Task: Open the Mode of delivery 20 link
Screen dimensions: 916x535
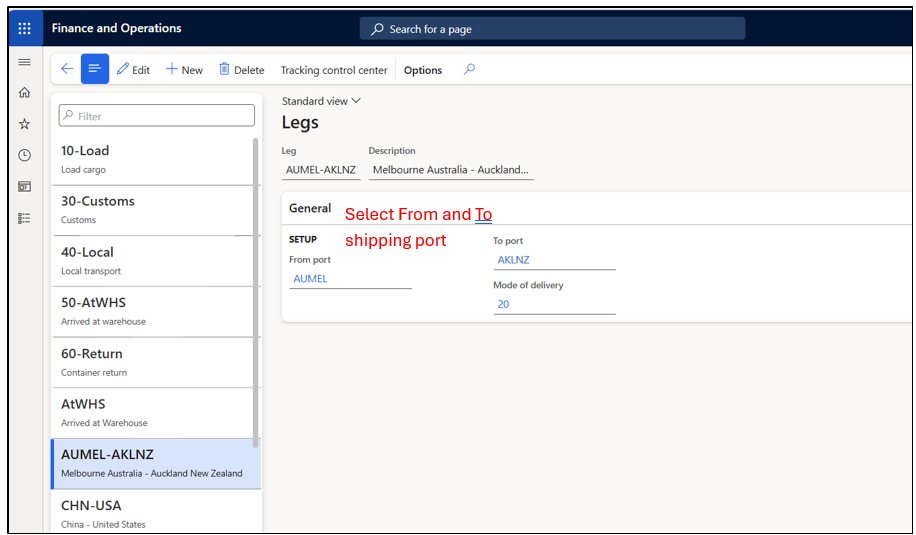Action: pos(503,304)
